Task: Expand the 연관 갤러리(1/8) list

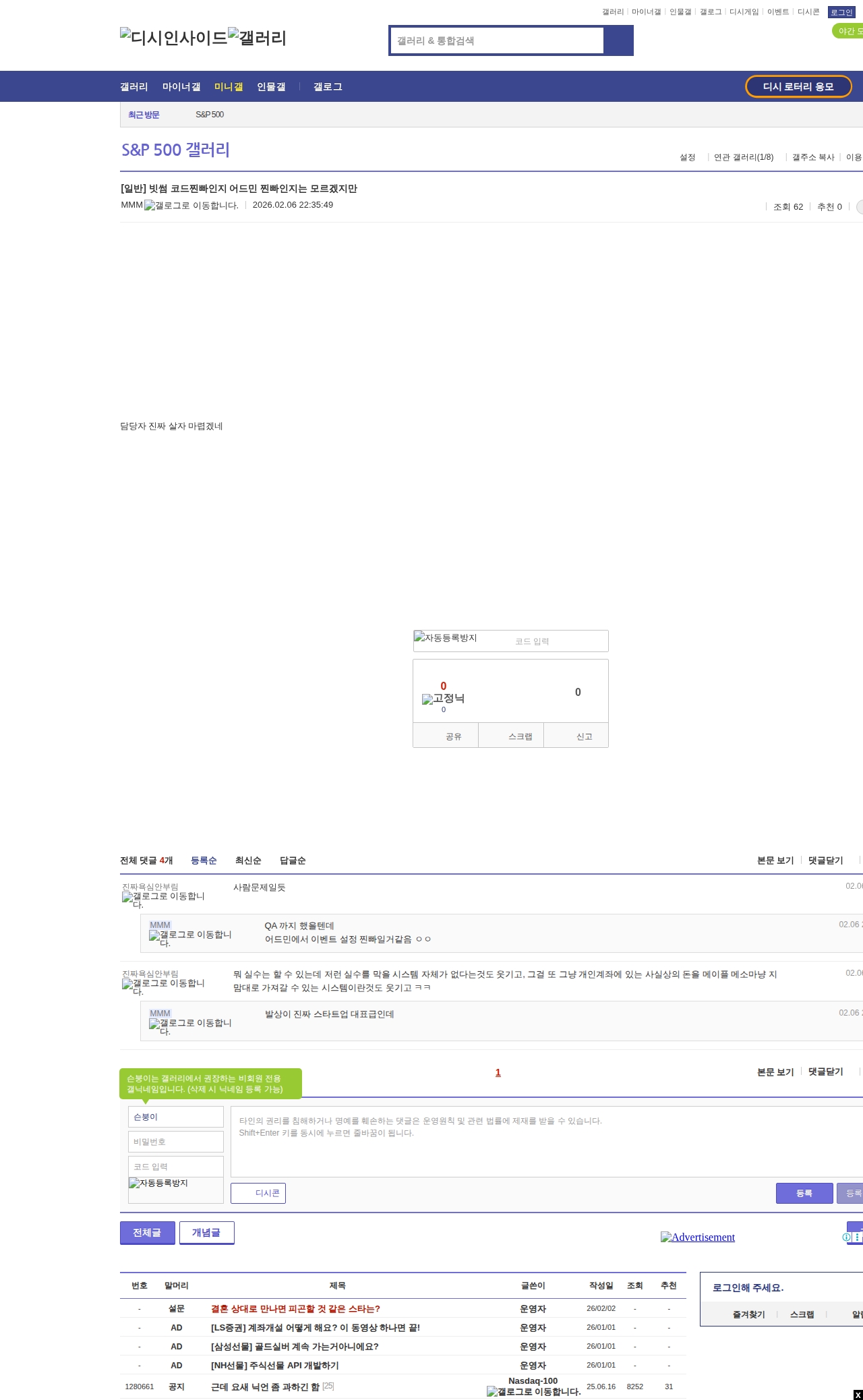Action: (744, 157)
